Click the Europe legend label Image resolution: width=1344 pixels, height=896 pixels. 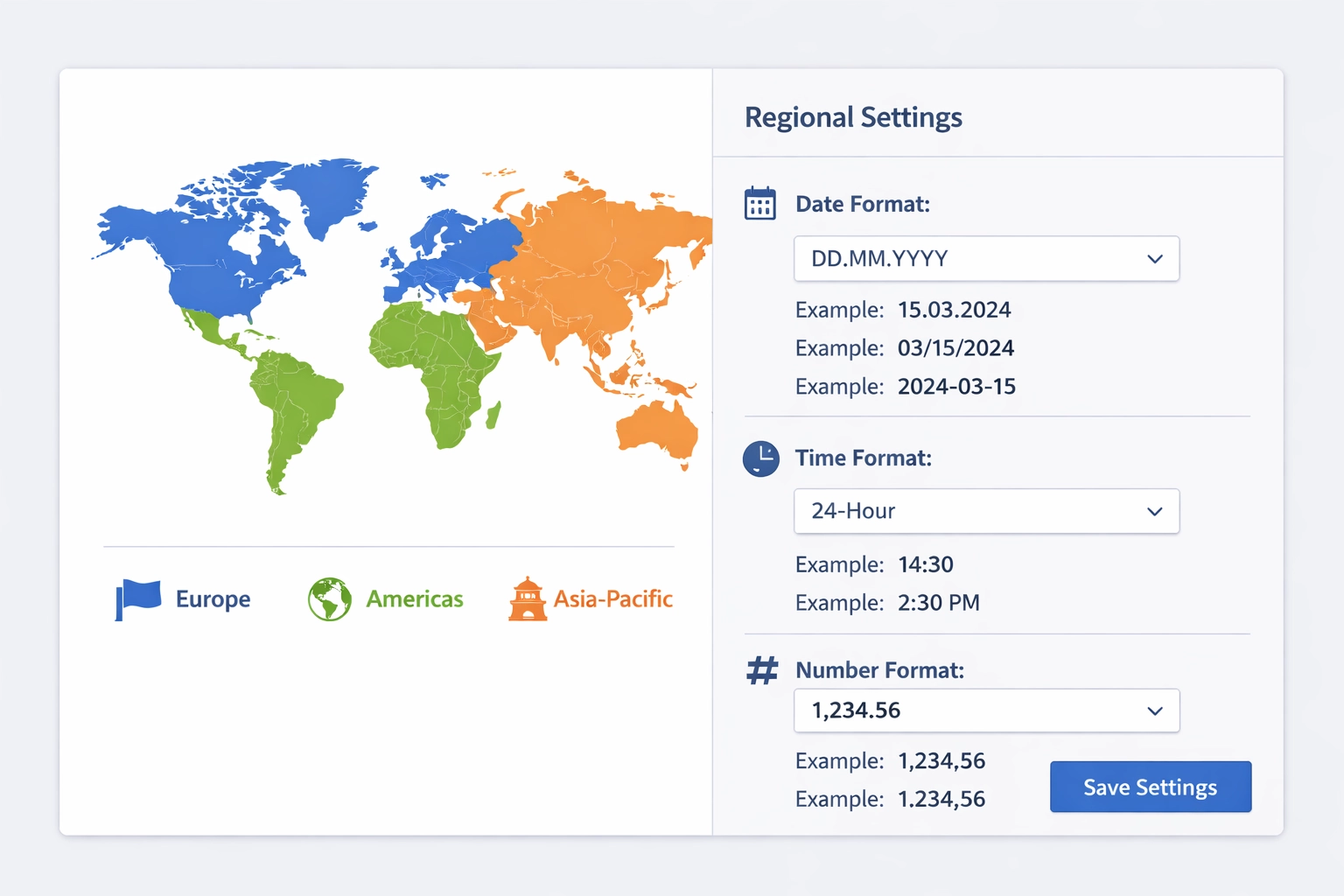[x=213, y=599]
